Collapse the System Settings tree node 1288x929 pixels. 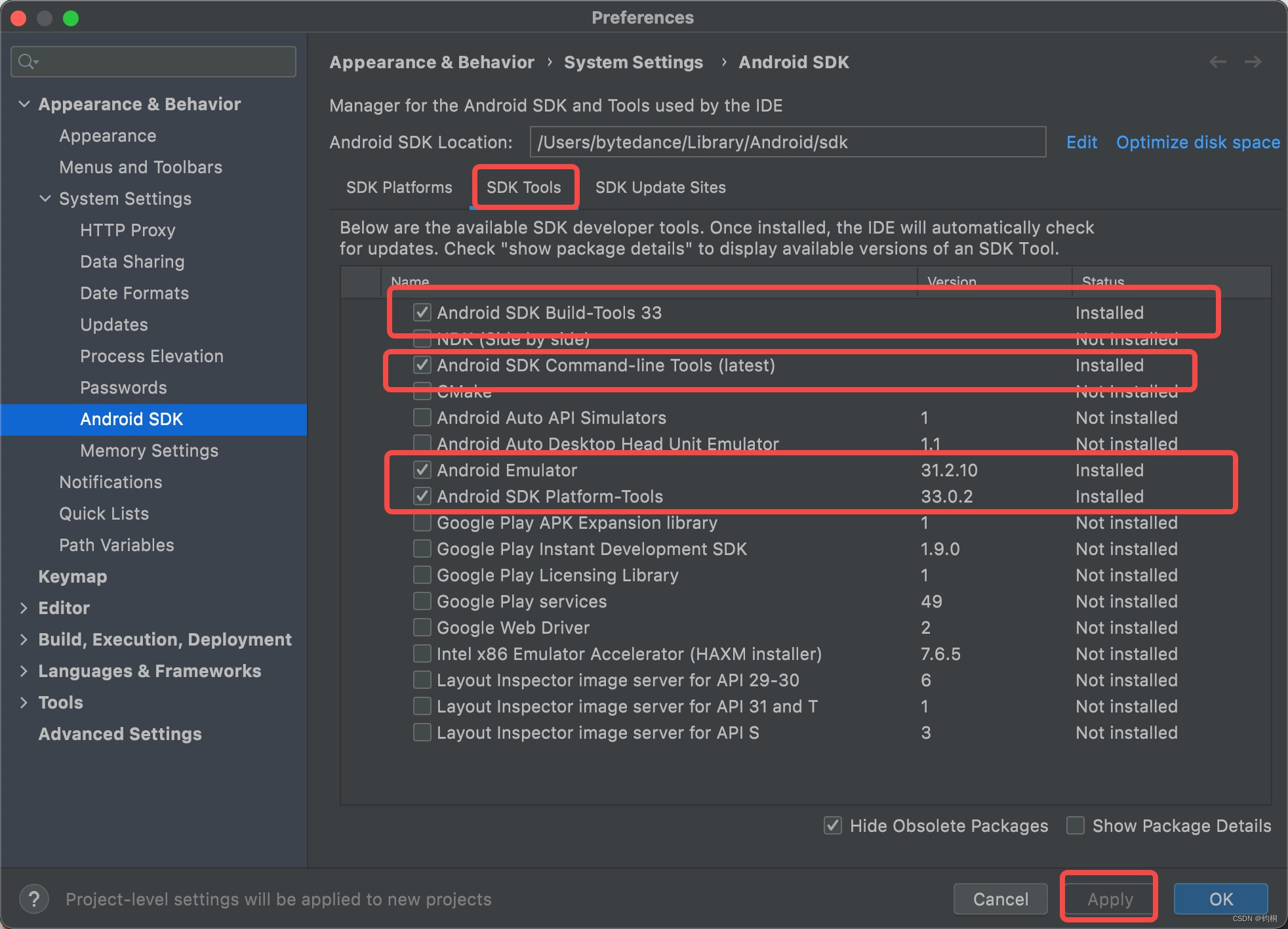coord(45,198)
